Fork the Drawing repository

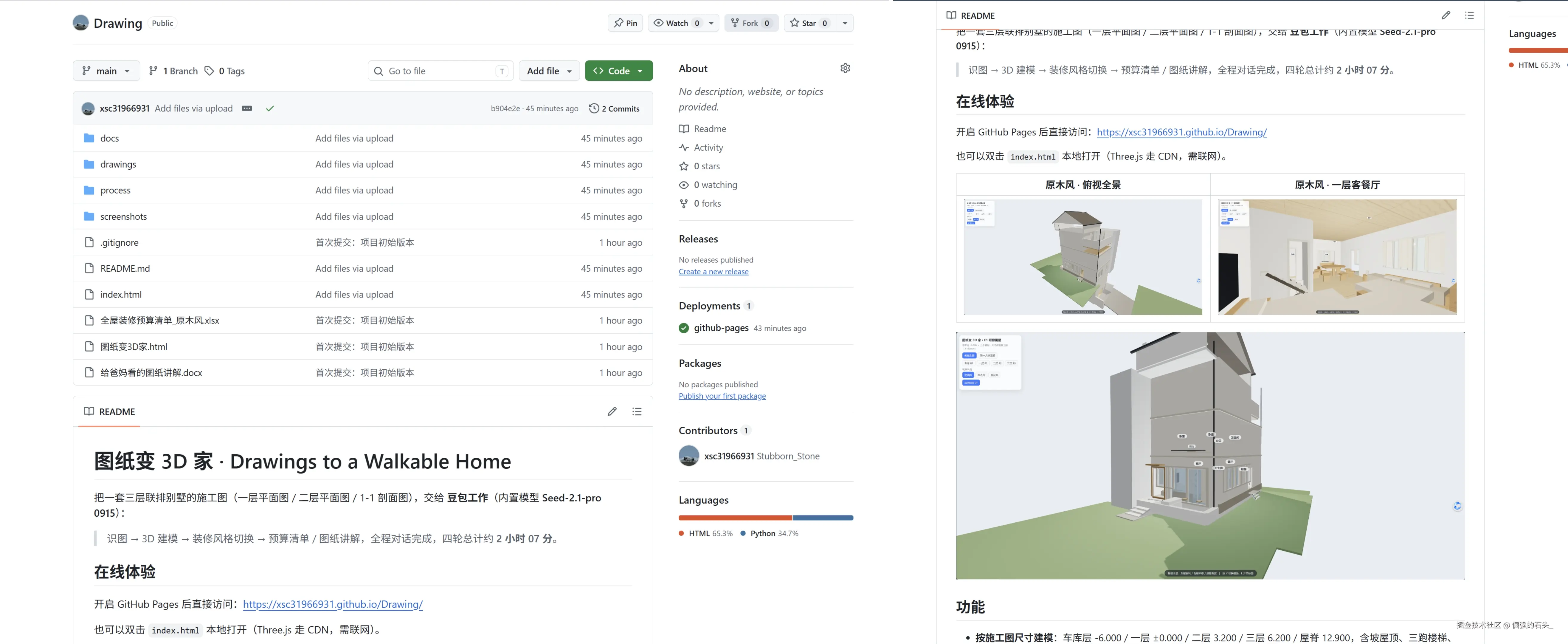click(751, 23)
